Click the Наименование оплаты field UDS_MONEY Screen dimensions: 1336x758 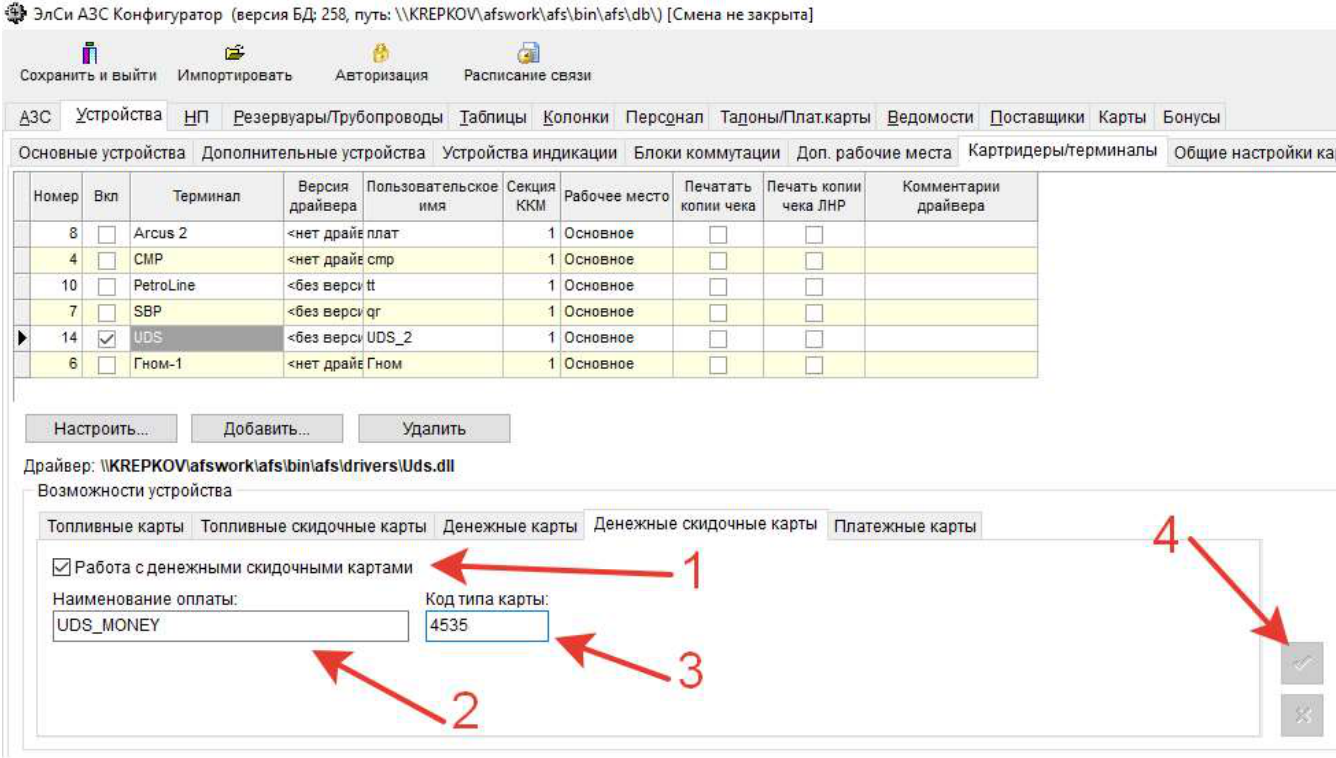click(x=231, y=626)
